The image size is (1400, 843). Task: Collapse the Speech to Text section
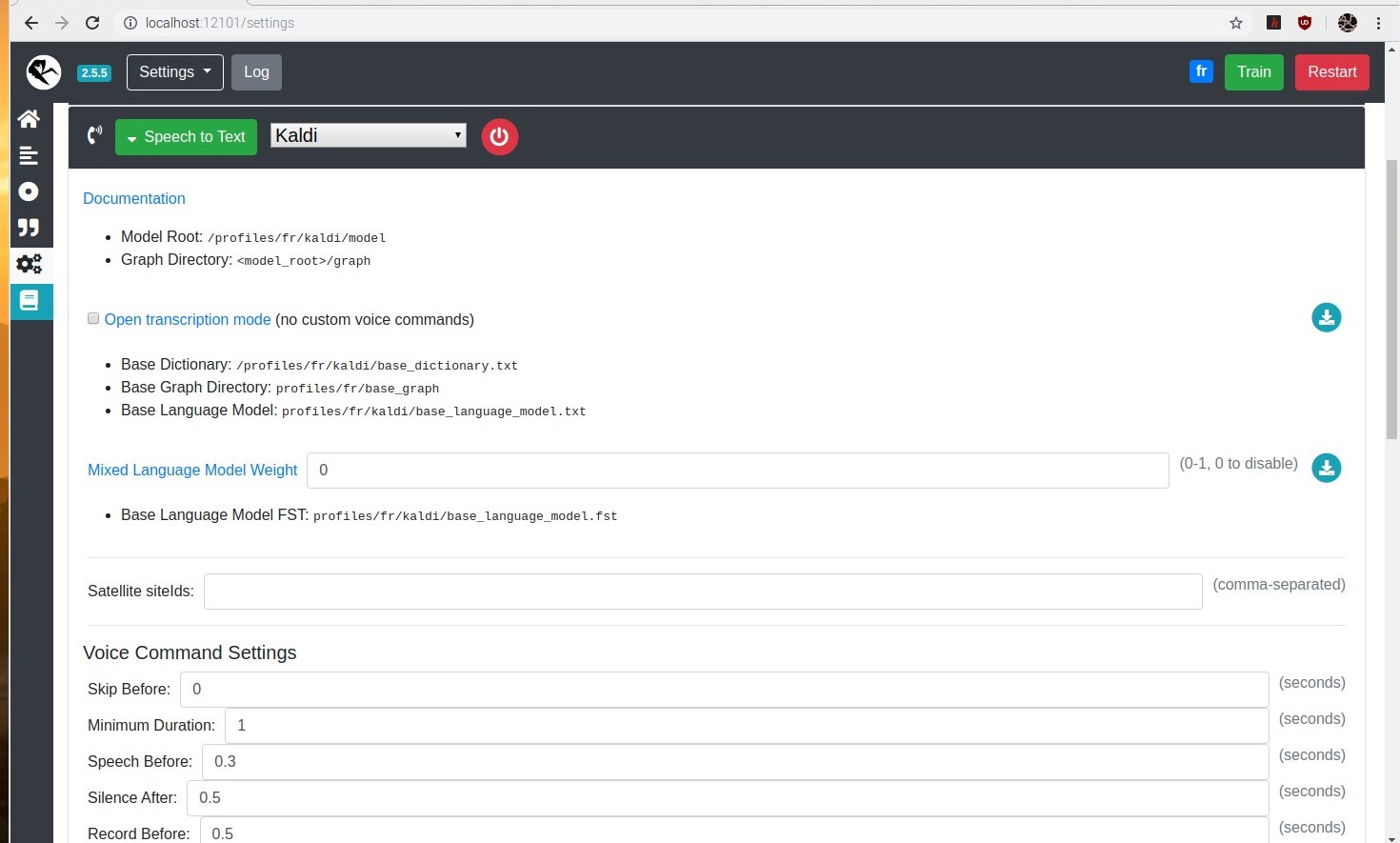click(186, 137)
